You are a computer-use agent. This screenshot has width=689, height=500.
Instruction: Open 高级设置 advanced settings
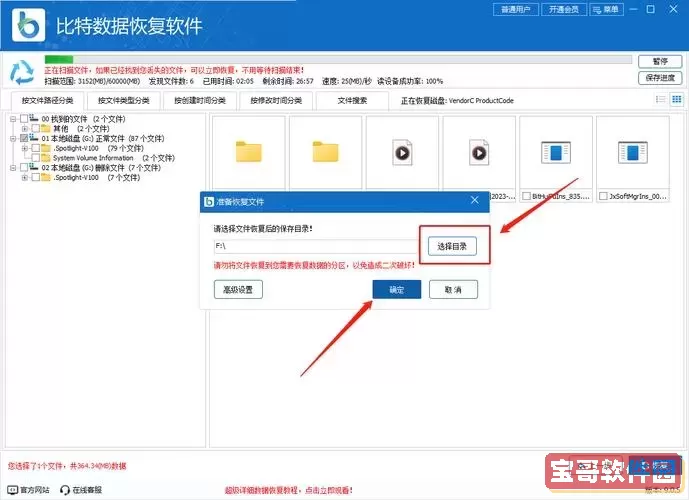tap(238, 290)
